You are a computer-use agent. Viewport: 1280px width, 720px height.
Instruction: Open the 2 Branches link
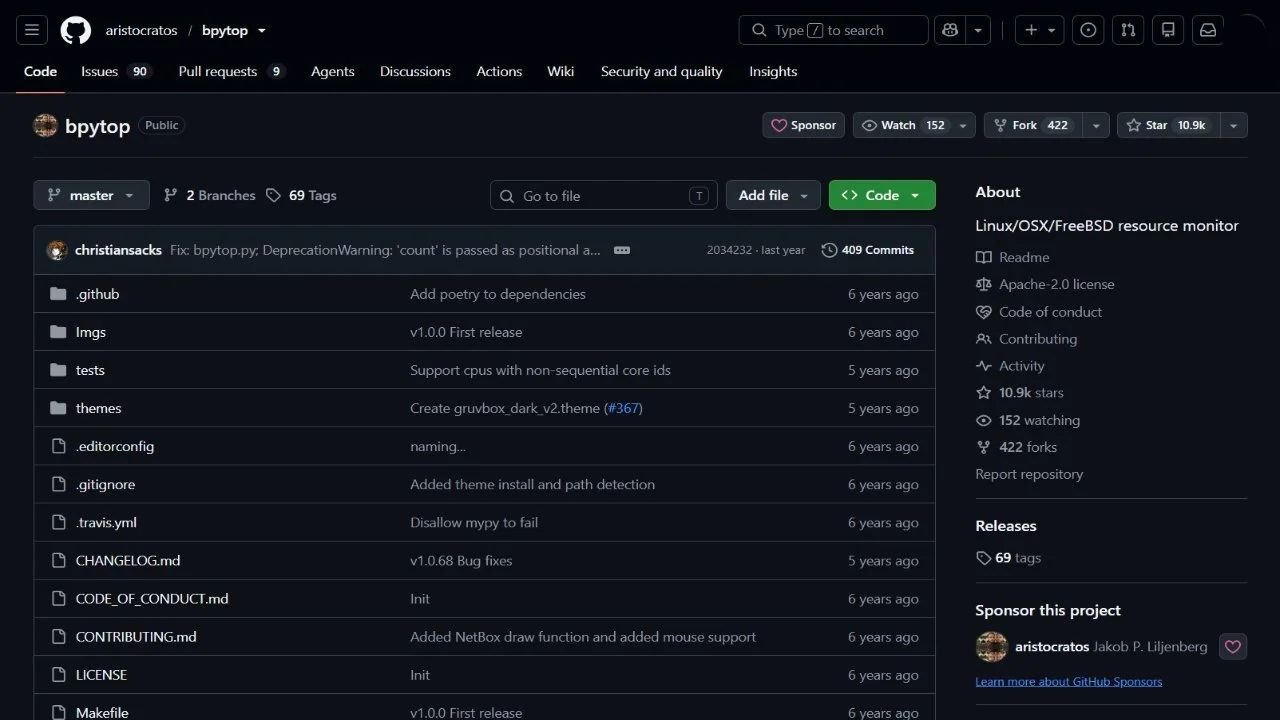[x=210, y=195]
